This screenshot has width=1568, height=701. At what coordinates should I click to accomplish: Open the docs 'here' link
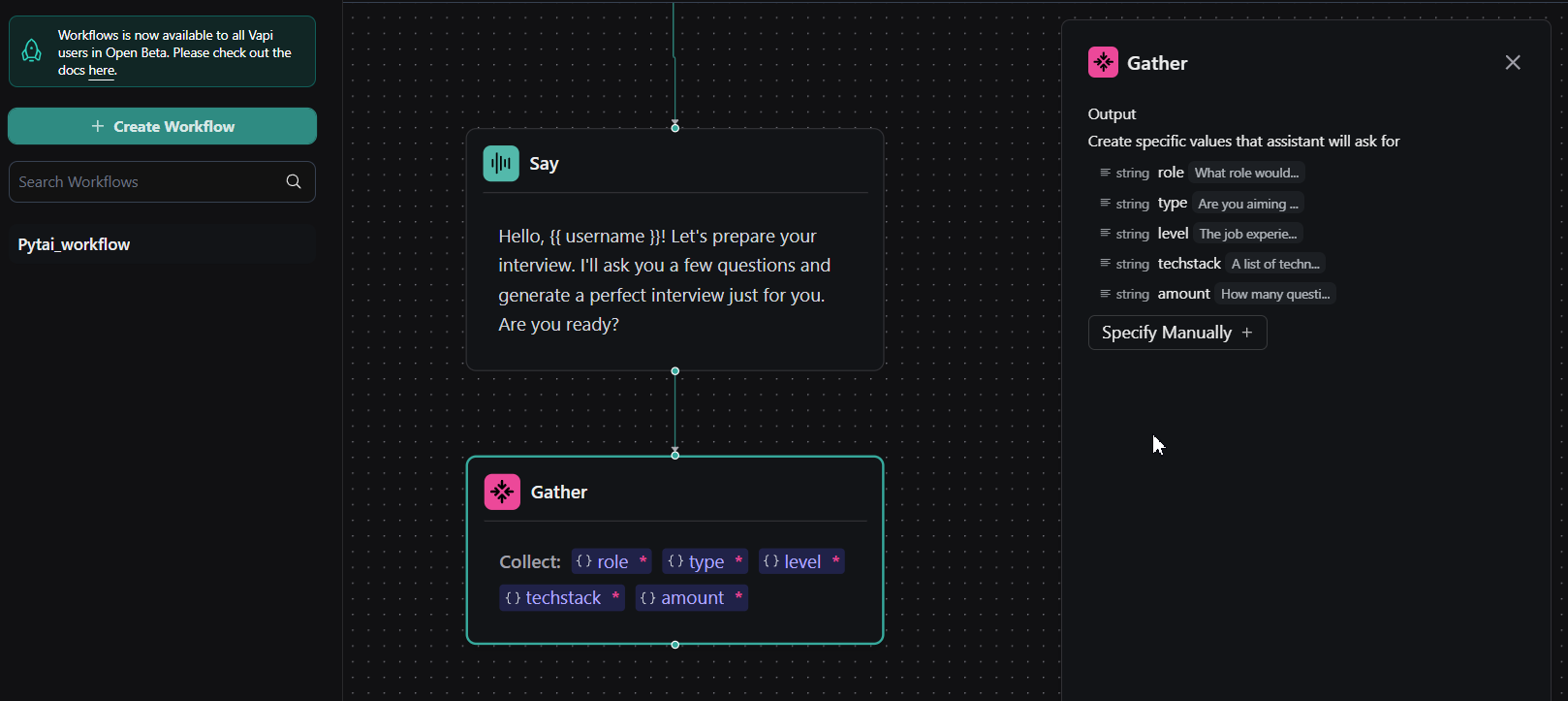coord(102,71)
